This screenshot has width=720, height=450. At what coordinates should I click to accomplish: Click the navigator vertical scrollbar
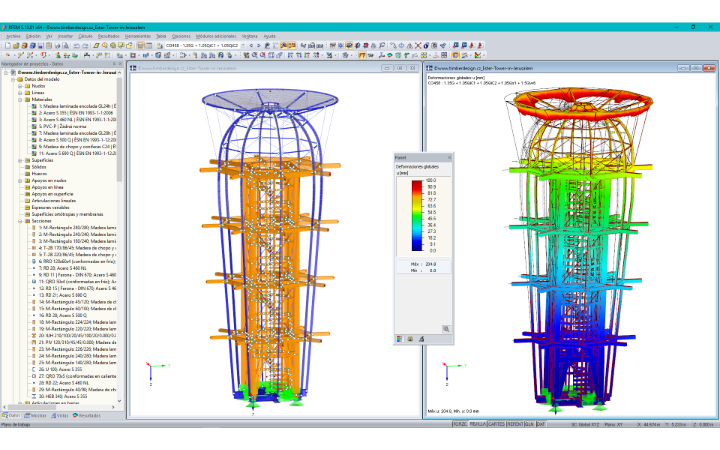[x=119, y=129]
